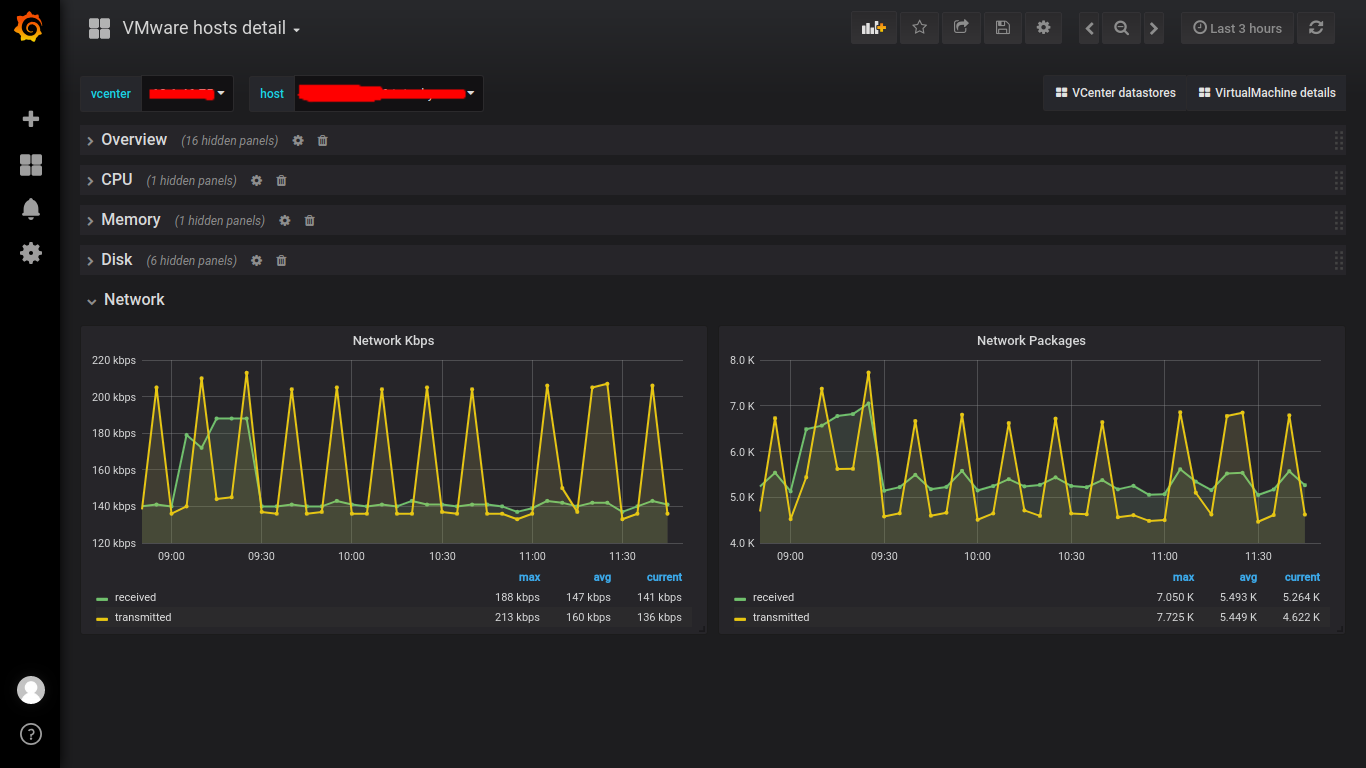The image size is (1366, 768).
Task: Open the vcenter variable dropdown
Action: pyautogui.click(x=187, y=93)
